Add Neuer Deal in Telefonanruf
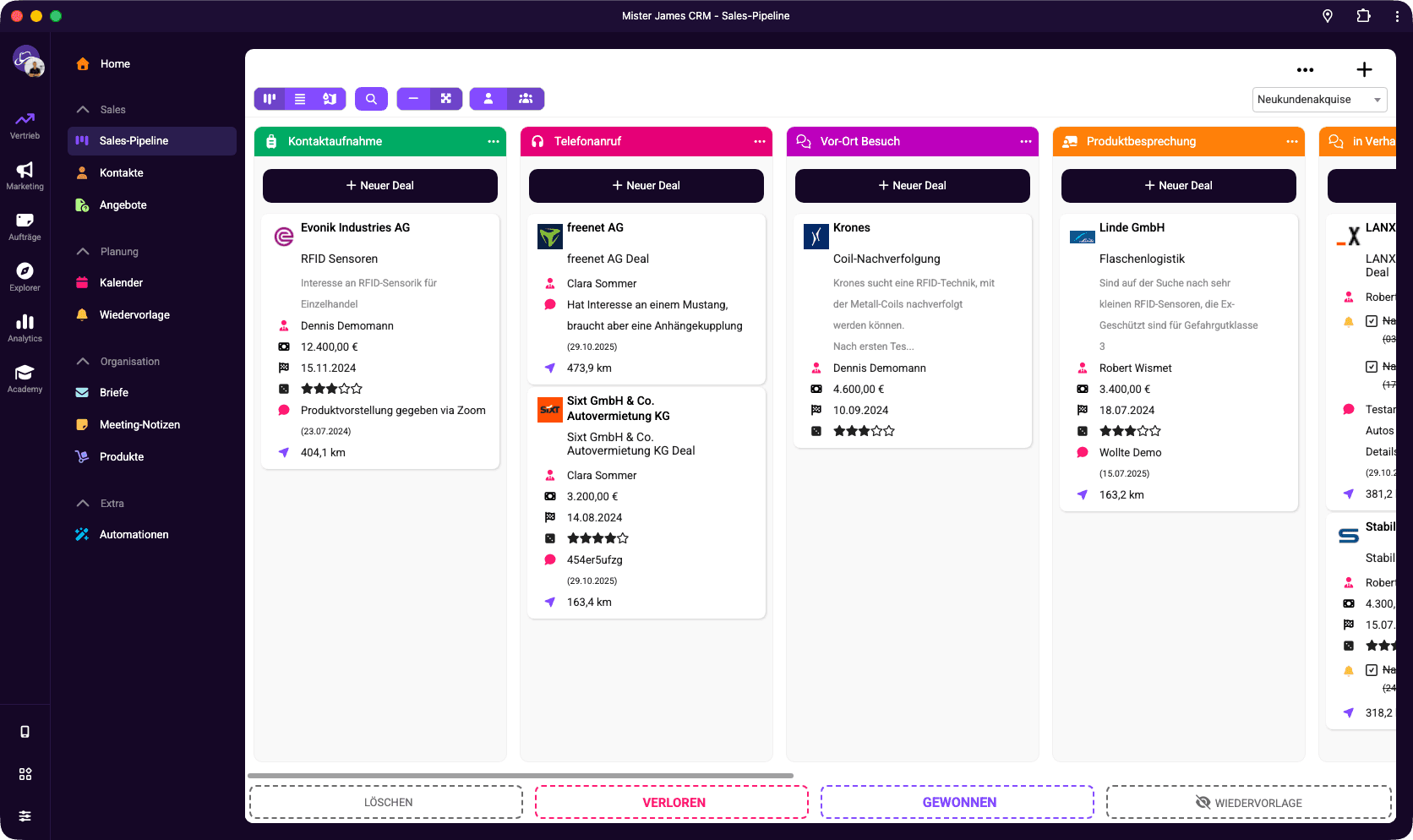1413x840 pixels. (646, 186)
